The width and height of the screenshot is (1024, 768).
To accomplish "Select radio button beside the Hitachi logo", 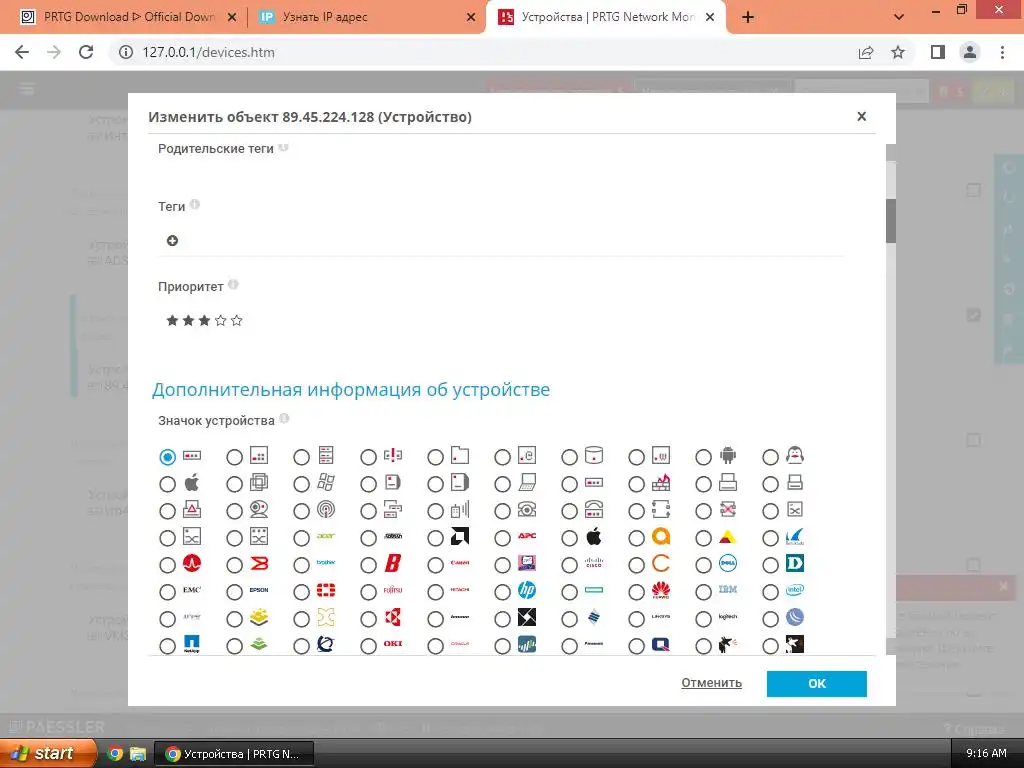I will point(436,592).
